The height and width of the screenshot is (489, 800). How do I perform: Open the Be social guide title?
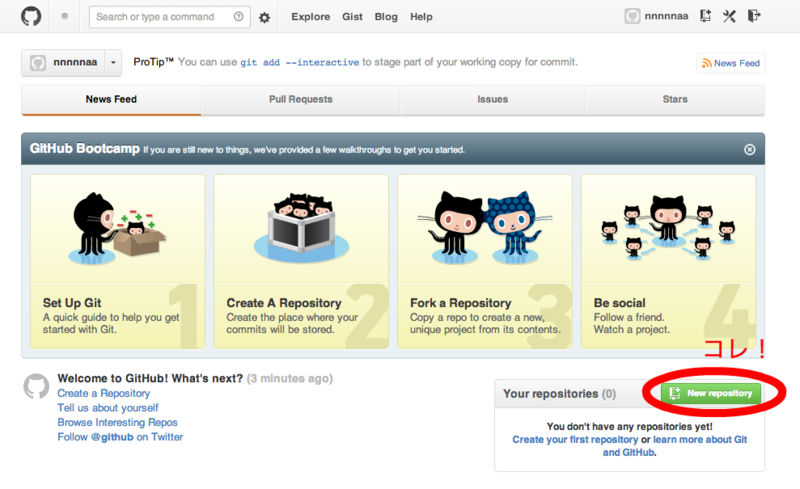[x=619, y=303]
